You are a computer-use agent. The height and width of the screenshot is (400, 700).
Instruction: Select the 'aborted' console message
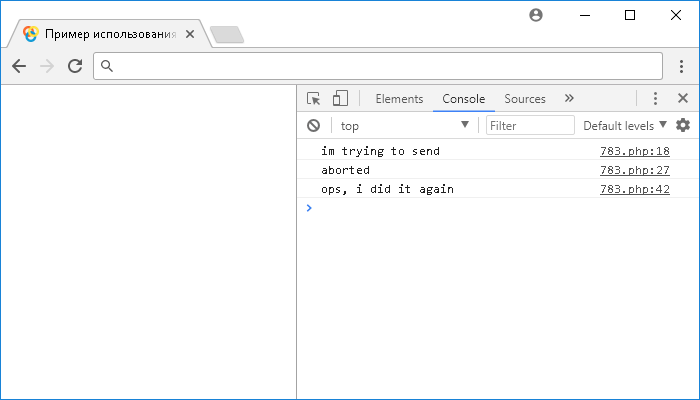point(346,170)
